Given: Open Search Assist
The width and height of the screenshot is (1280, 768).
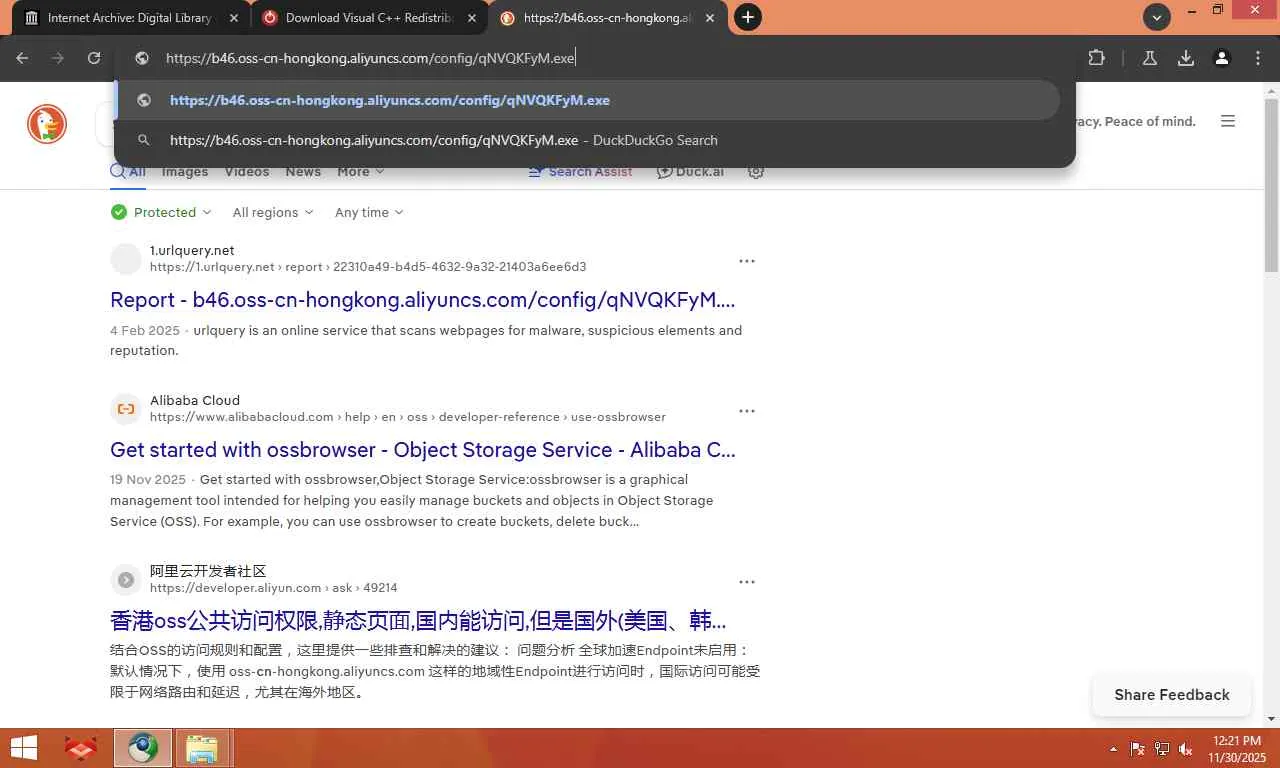Looking at the screenshot, I should pos(580,172).
